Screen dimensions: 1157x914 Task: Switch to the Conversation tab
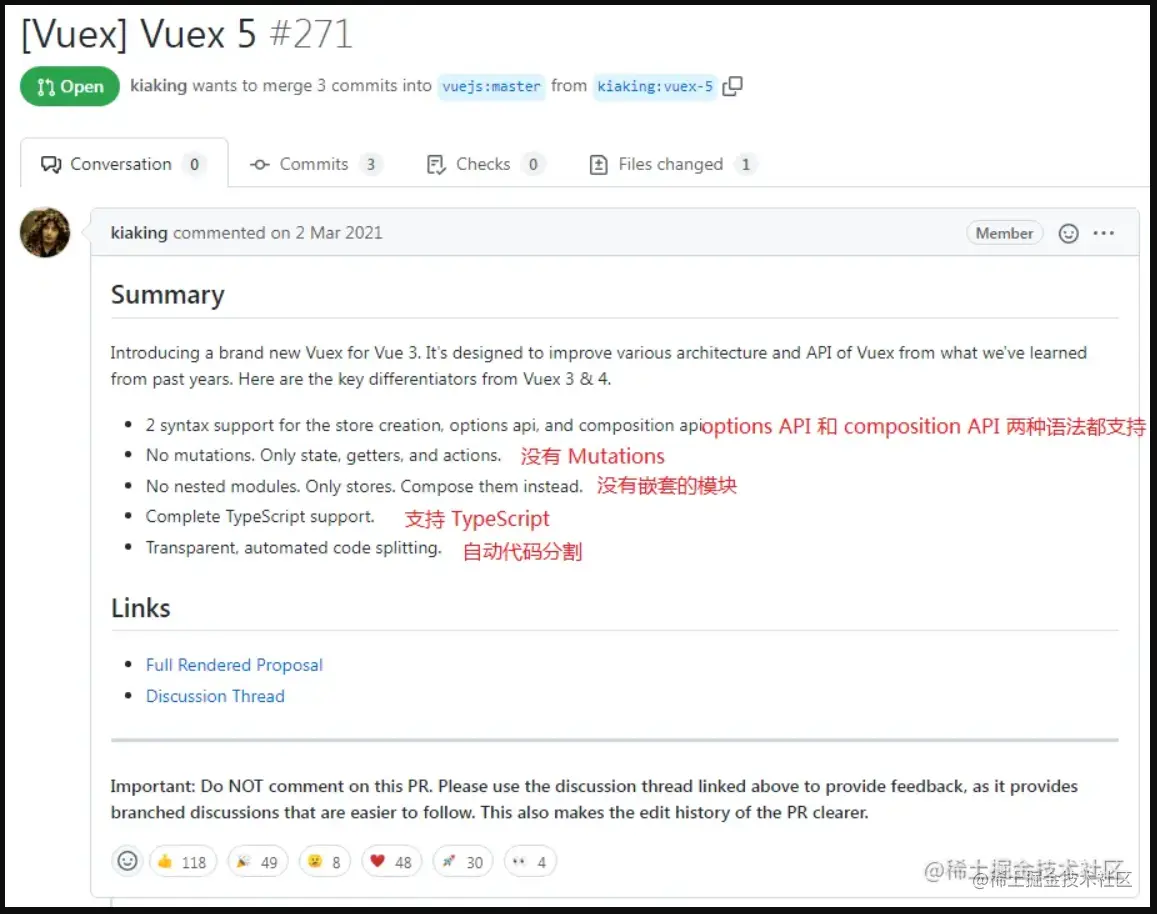[x=123, y=164]
